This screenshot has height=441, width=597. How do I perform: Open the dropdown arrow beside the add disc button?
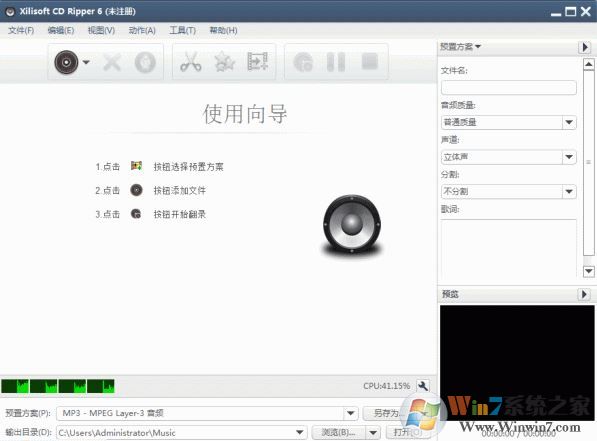pyautogui.click(x=86, y=62)
